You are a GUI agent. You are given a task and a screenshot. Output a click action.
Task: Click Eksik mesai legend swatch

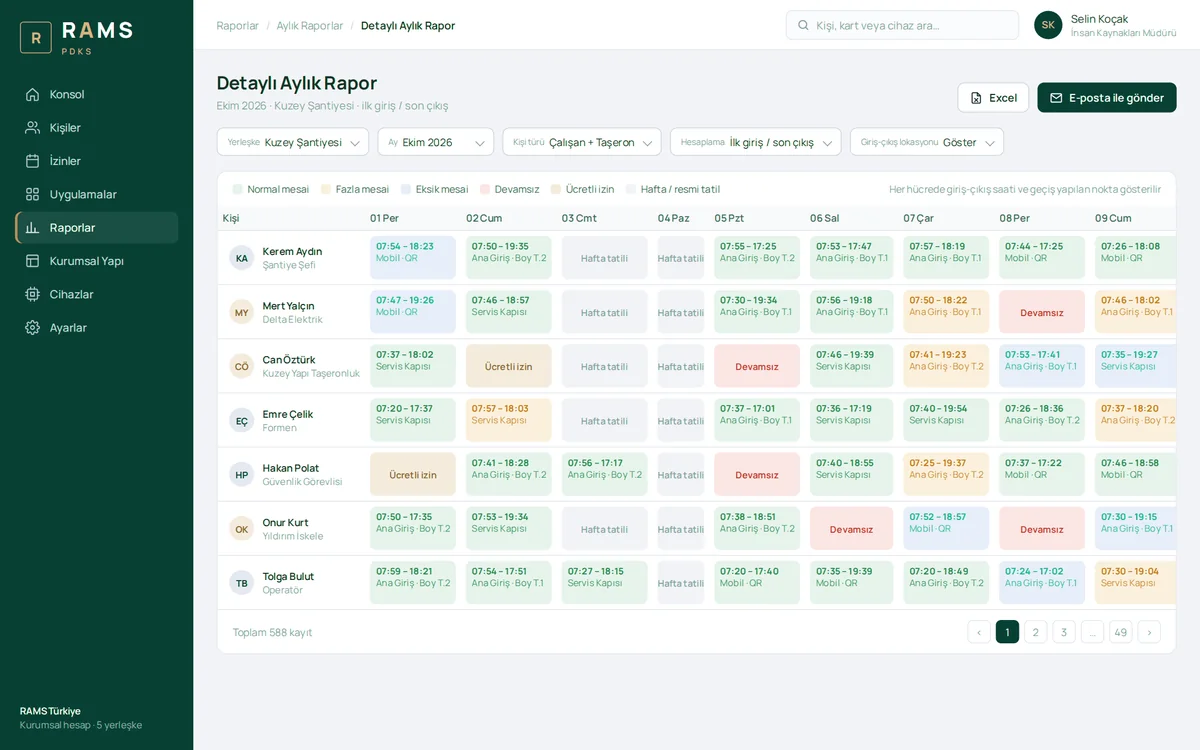pyautogui.click(x=406, y=189)
